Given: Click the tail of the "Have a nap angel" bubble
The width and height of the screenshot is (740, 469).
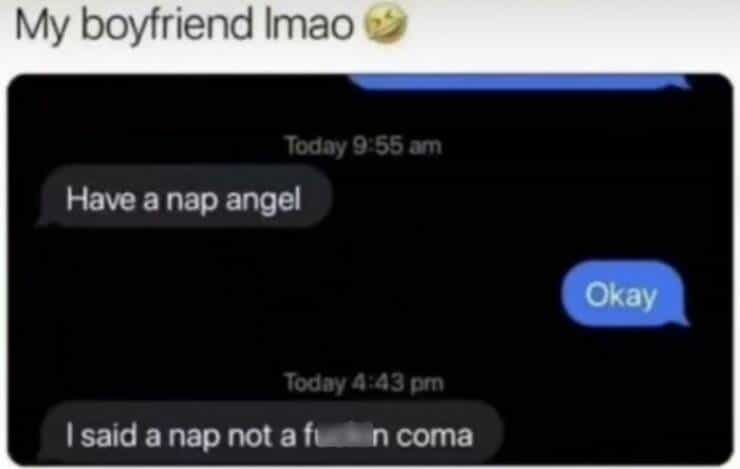Looking at the screenshot, I should [x=44, y=219].
